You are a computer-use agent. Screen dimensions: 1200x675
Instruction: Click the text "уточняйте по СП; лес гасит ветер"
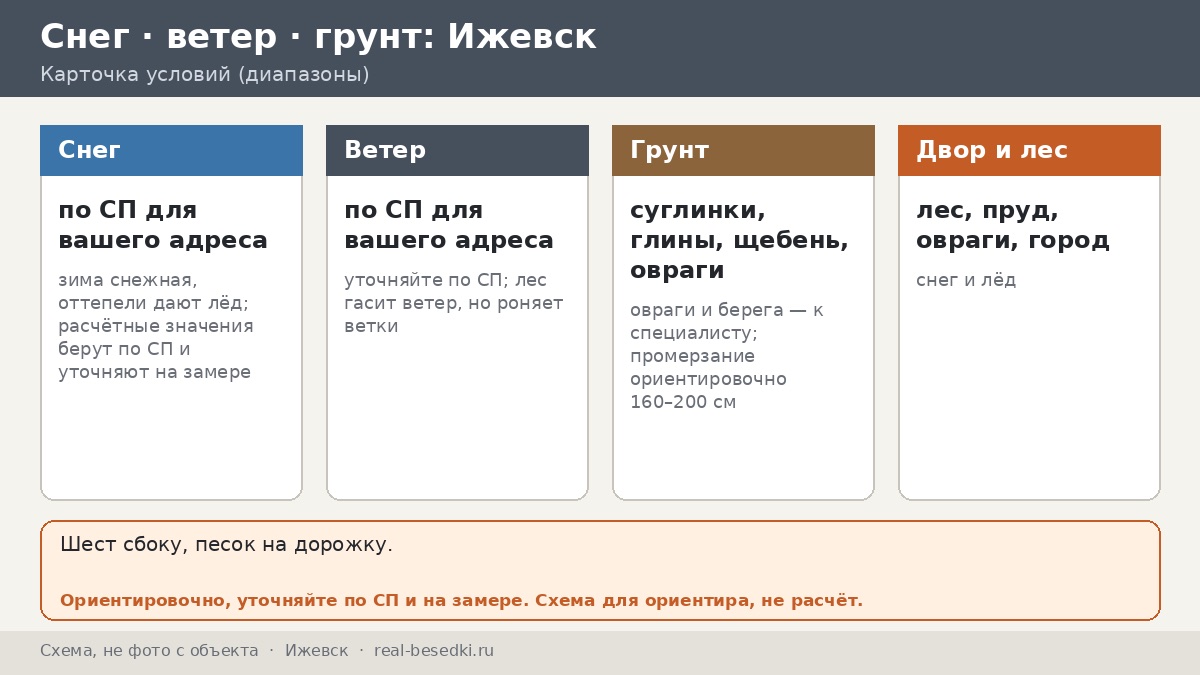(x=454, y=303)
